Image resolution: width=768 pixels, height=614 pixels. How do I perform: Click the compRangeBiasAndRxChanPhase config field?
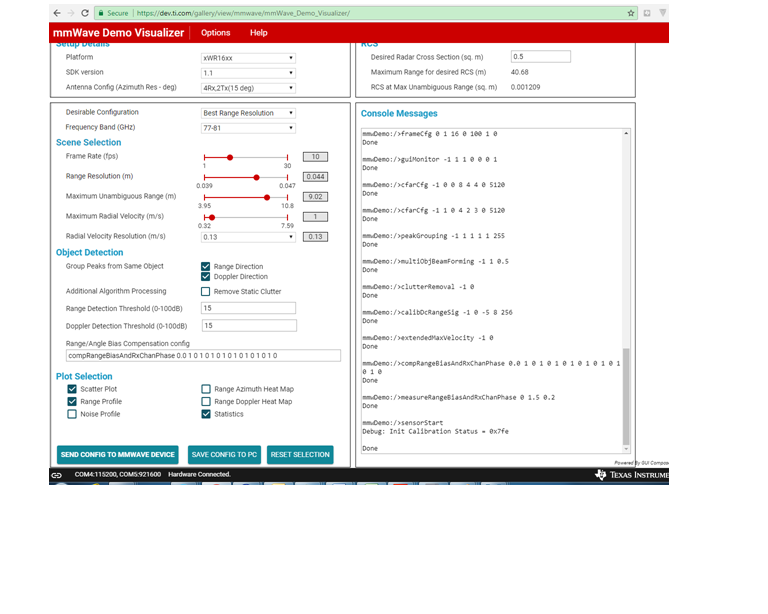(203, 355)
